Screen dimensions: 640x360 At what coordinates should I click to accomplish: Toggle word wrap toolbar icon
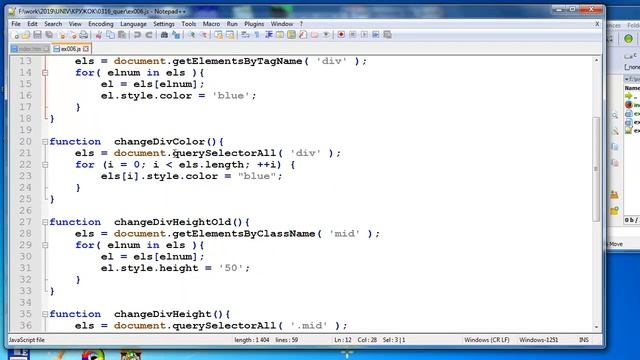pos(245,35)
